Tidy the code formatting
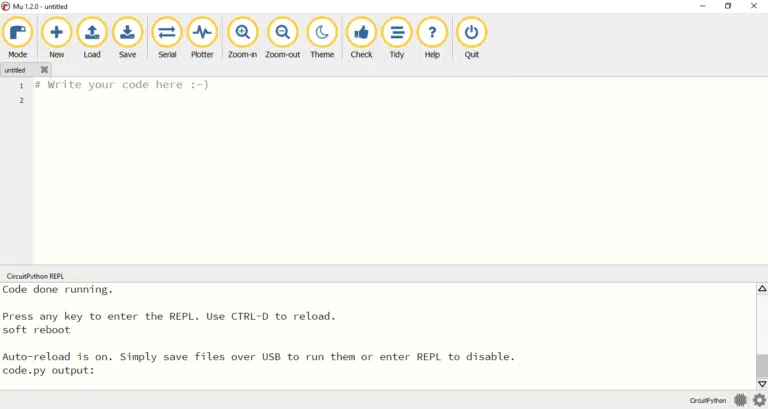This screenshot has height=409, width=768. (397, 38)
